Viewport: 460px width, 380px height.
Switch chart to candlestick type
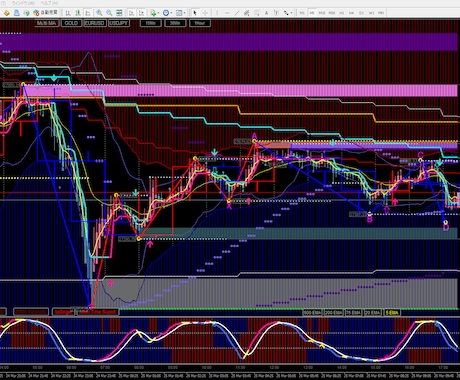click(x=78, y=13)
